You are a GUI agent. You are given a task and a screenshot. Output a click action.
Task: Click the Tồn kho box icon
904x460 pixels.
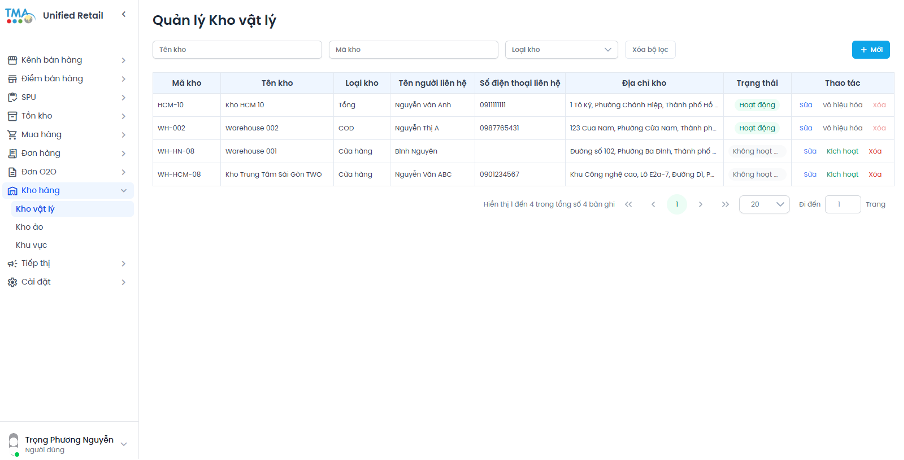click(x=13, y=116)
